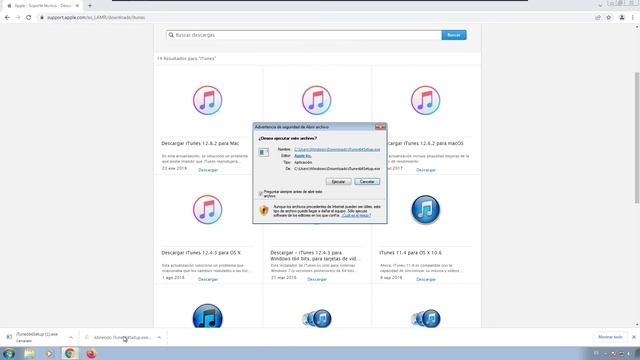Reload the Apple support page
The height and width of the screenshot is (360, 640).
tap(29, 18)
